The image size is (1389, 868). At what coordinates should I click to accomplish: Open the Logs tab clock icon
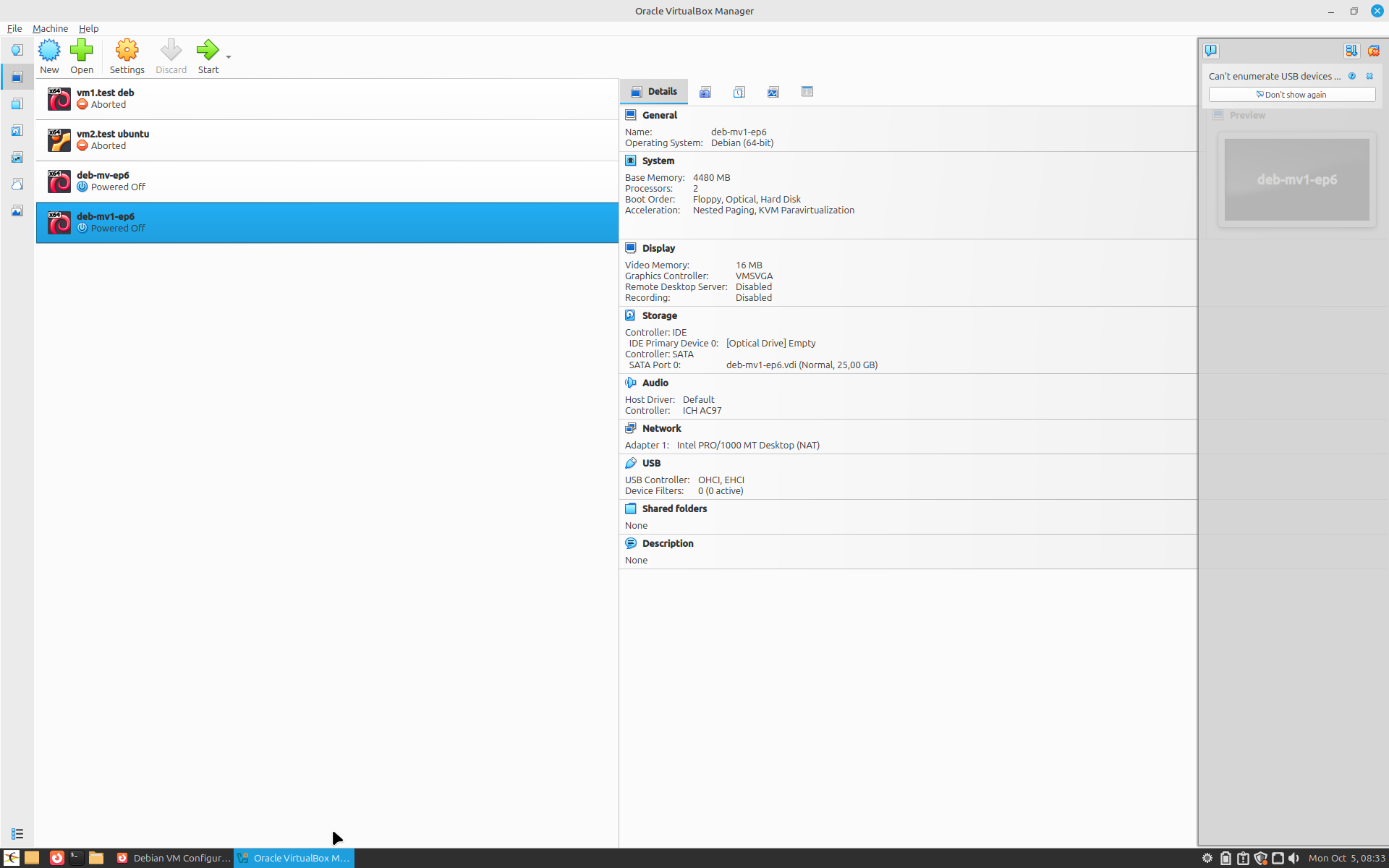(x=739, y=92)
